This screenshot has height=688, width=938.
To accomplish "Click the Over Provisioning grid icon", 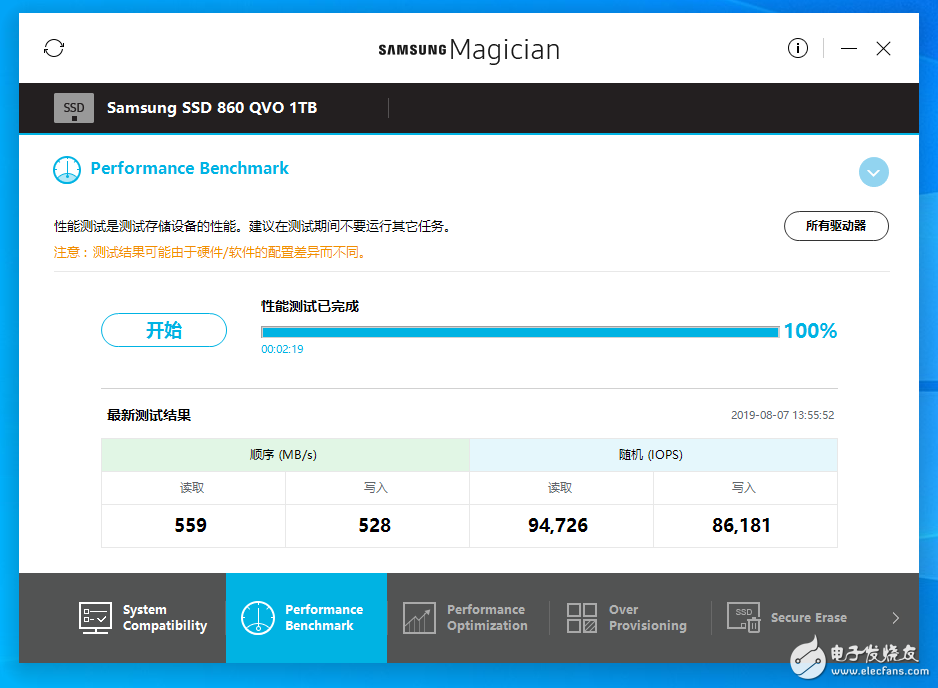I will coord(582,618).
